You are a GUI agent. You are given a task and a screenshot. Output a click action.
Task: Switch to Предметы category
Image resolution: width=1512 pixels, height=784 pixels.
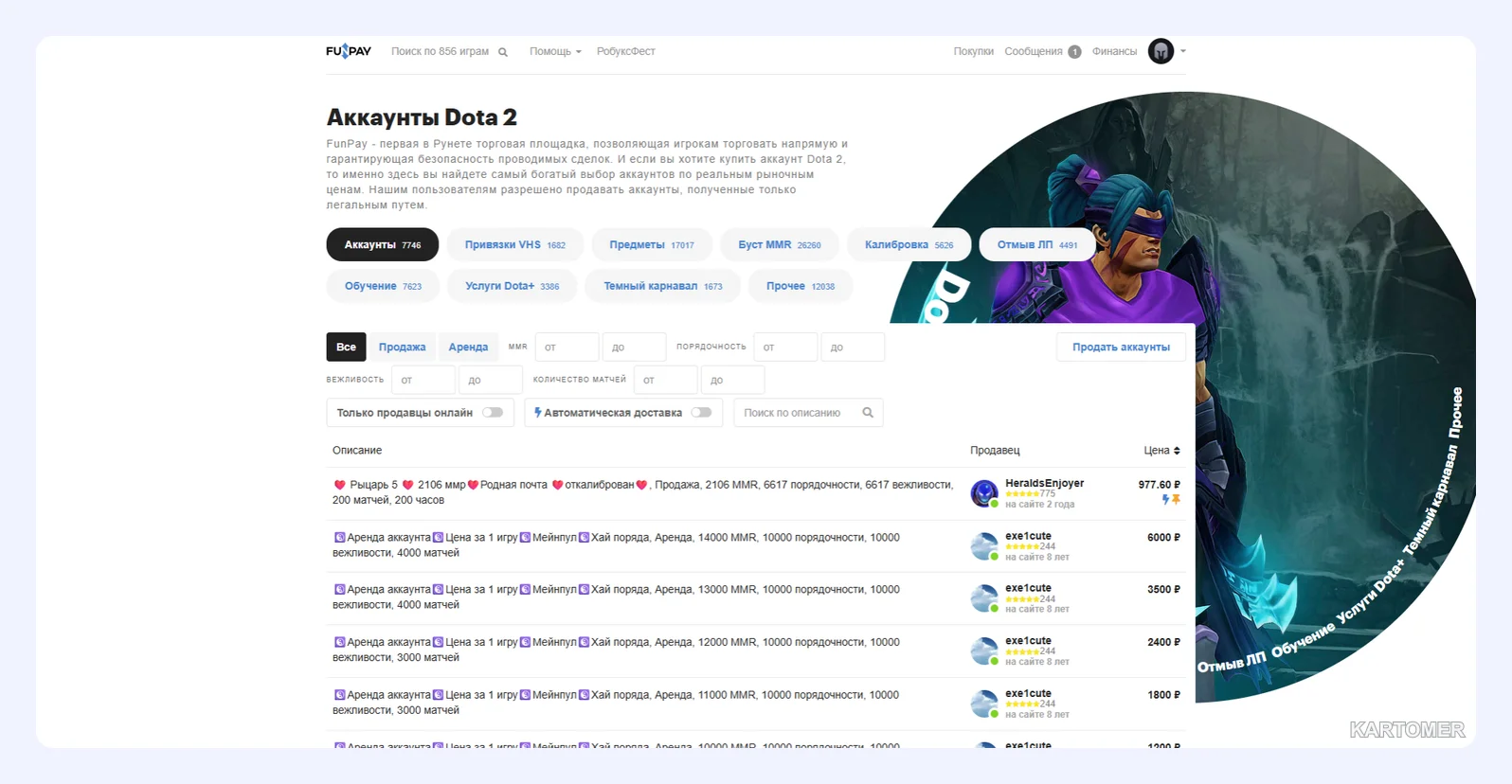pyautogui.click(x=652, y=244)
